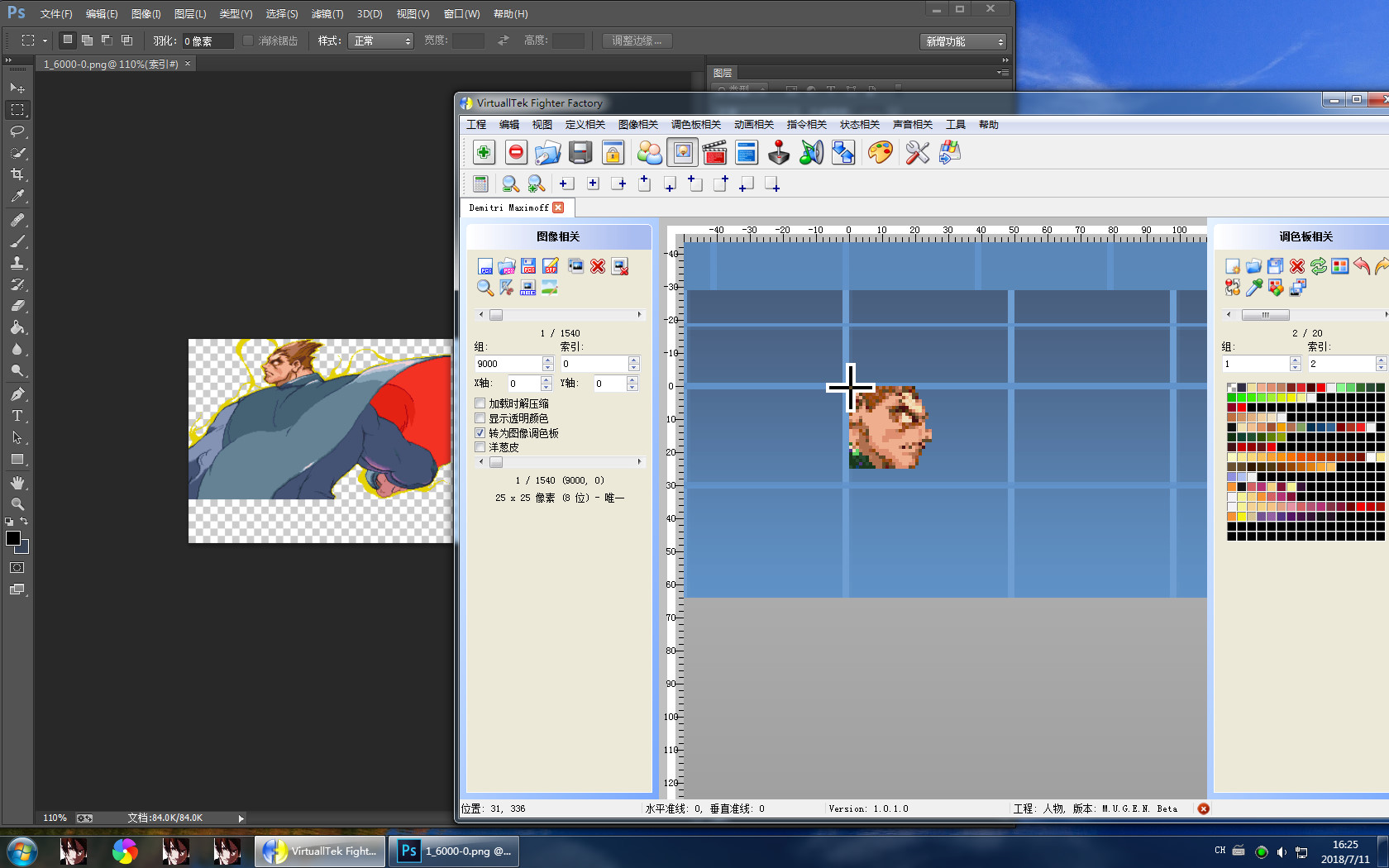Toggle the 消除锯齿 checkbox in Photoshop options
The width and height of the screenshot is (1389, 868).
(247, 41)
